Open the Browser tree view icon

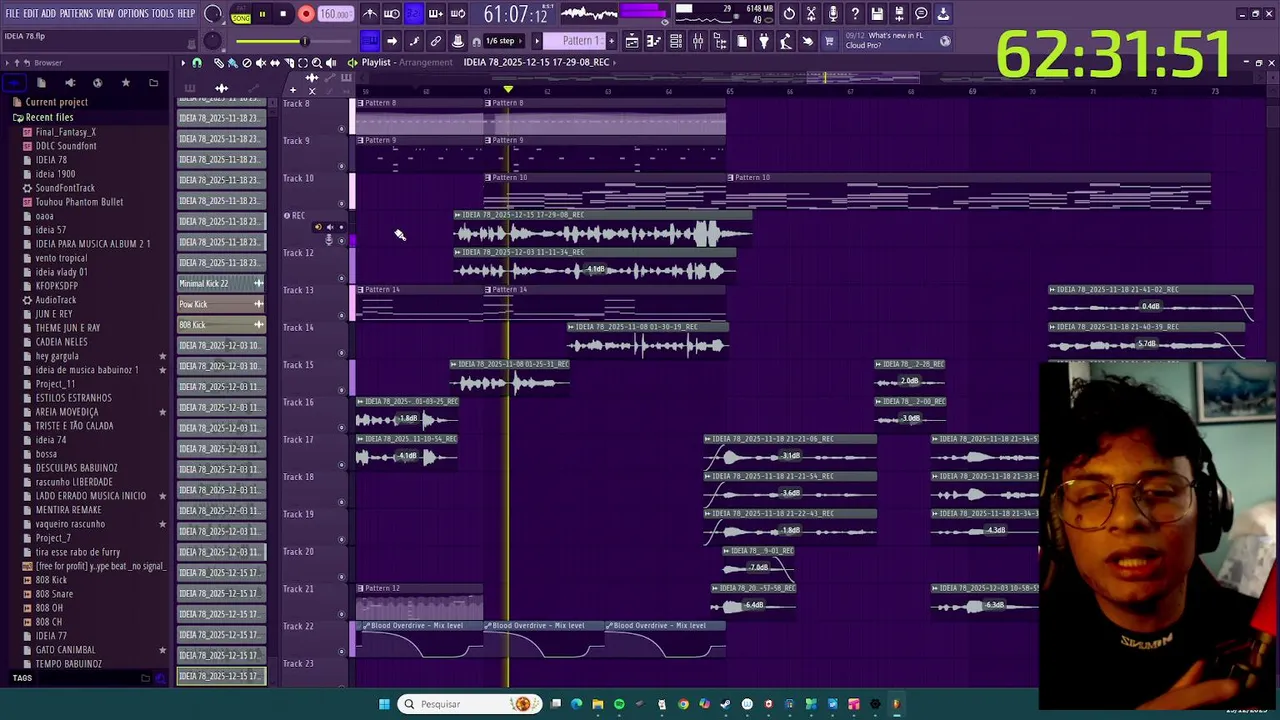point(720,41)
